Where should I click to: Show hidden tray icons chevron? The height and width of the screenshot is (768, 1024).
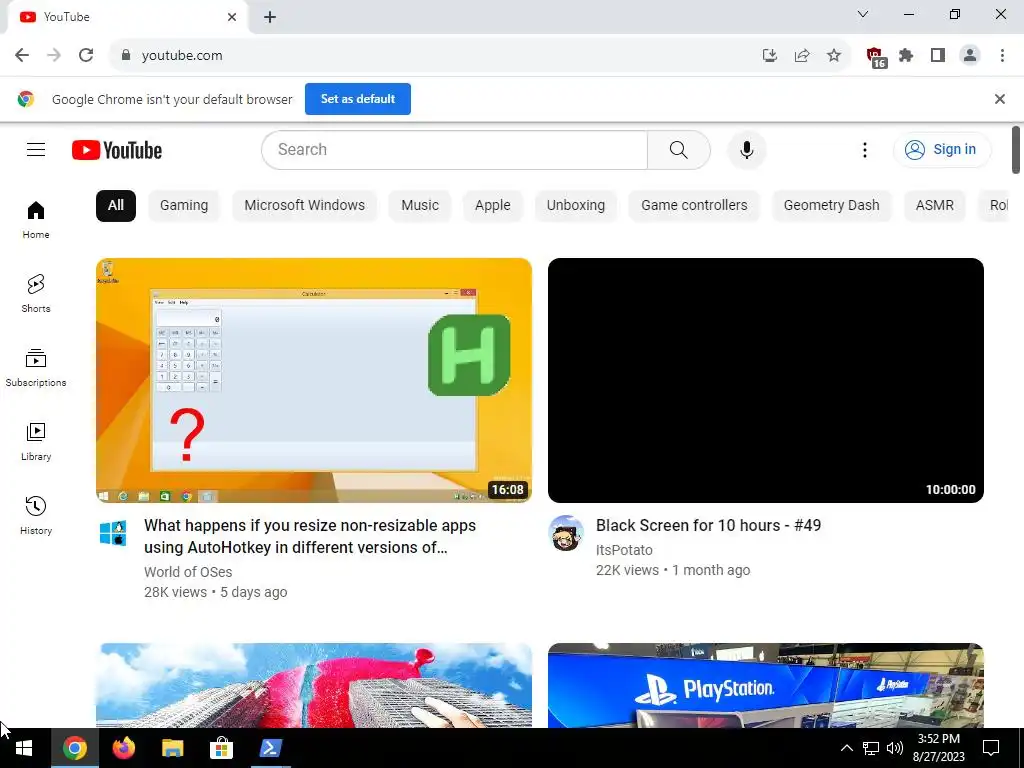pyautogui.click(x=846, y=748)
